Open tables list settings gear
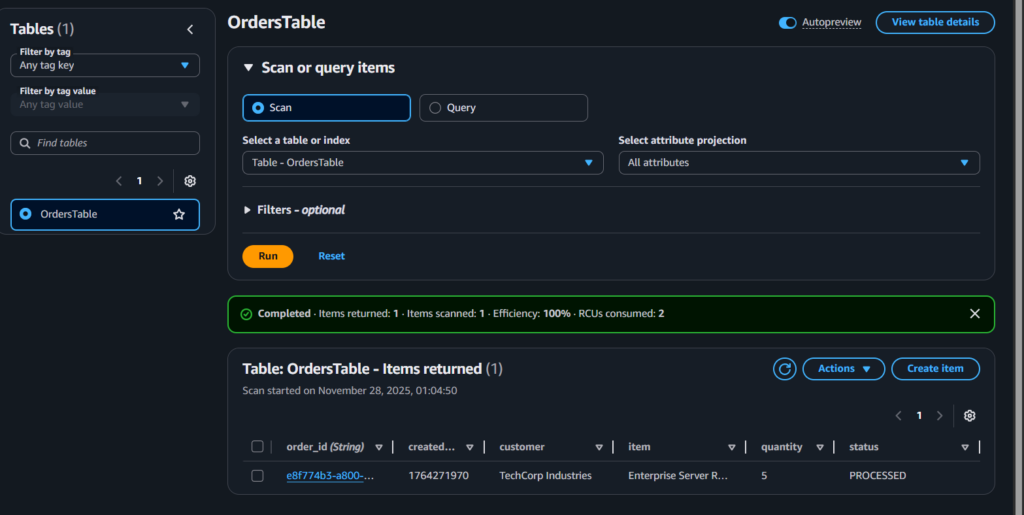 point(190,181)
